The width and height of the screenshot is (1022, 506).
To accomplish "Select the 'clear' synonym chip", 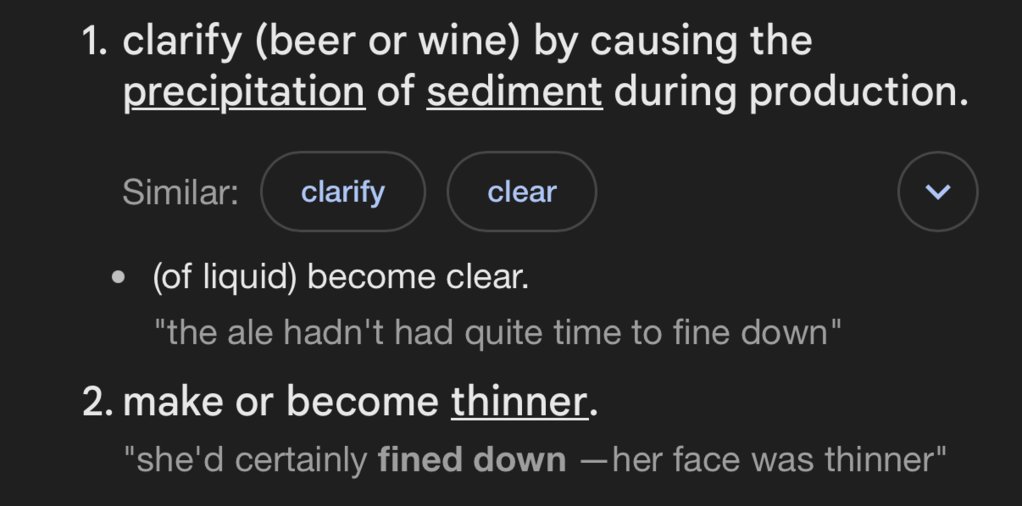I will tap(521, 192).
